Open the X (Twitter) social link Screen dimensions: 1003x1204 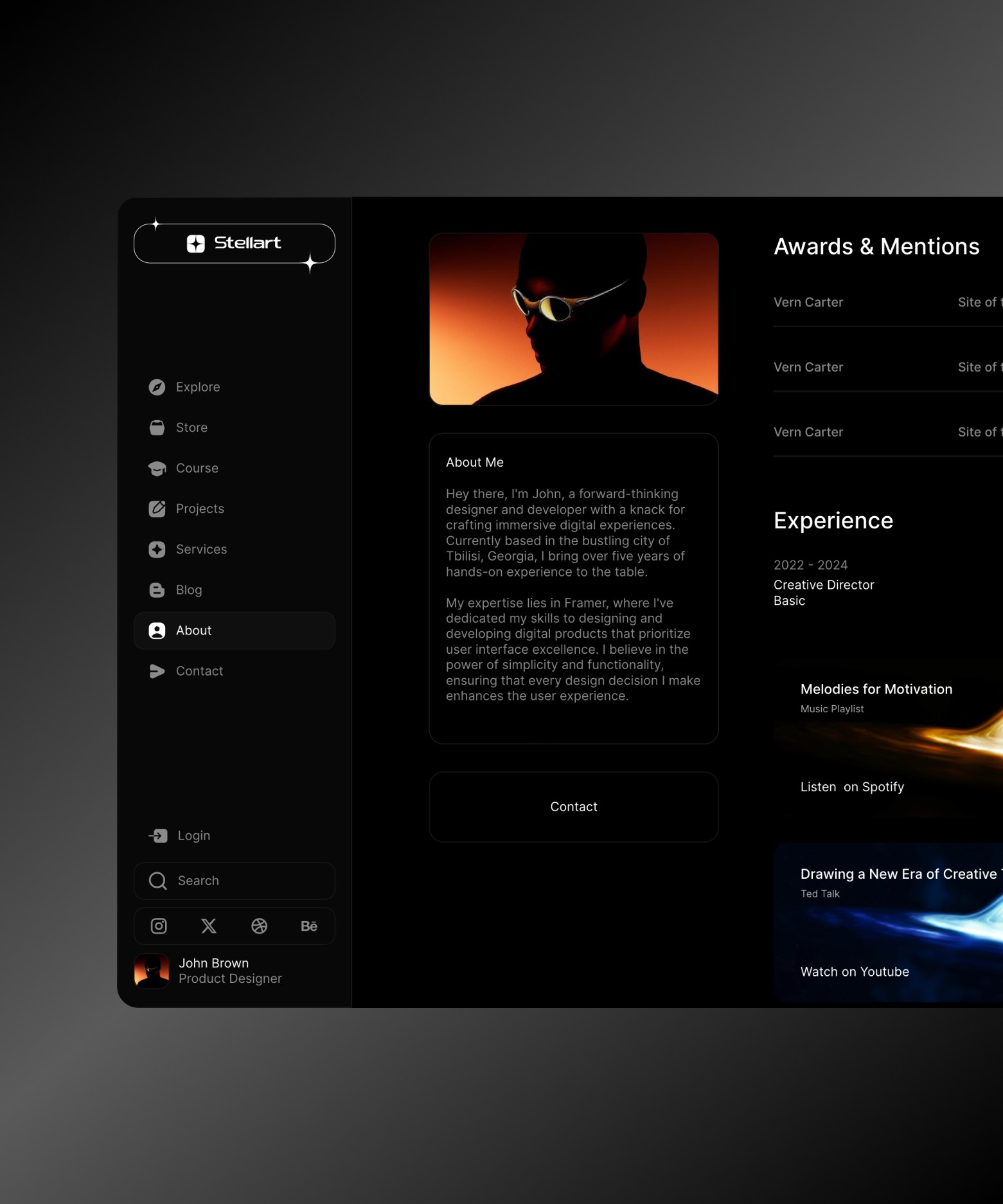(209, 926)
